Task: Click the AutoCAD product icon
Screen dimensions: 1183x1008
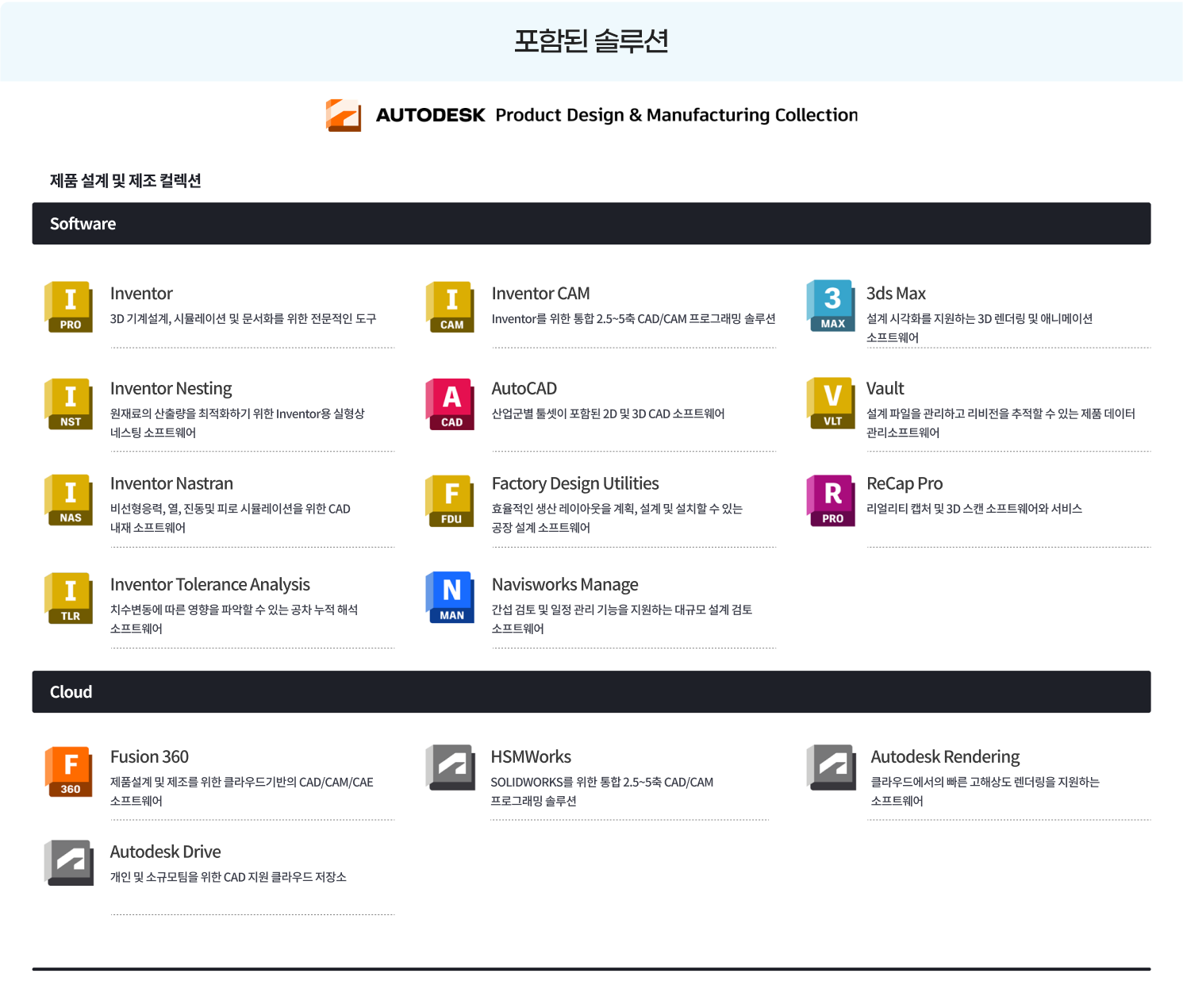Action: pos(450,404)
